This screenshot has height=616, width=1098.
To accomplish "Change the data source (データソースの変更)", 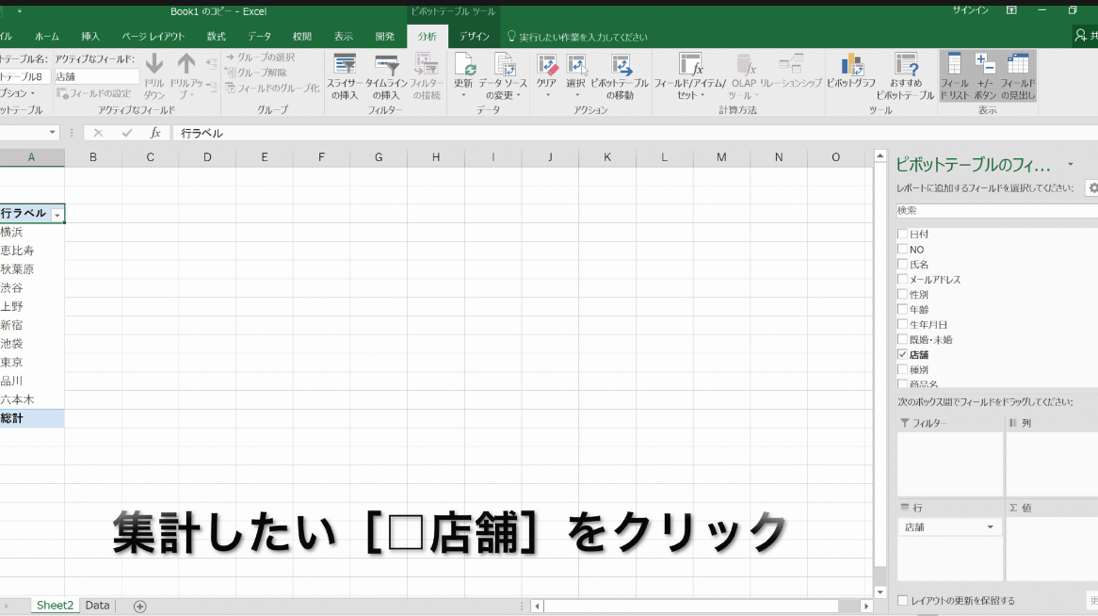I will pyautogui.click(x=503, y=76).
